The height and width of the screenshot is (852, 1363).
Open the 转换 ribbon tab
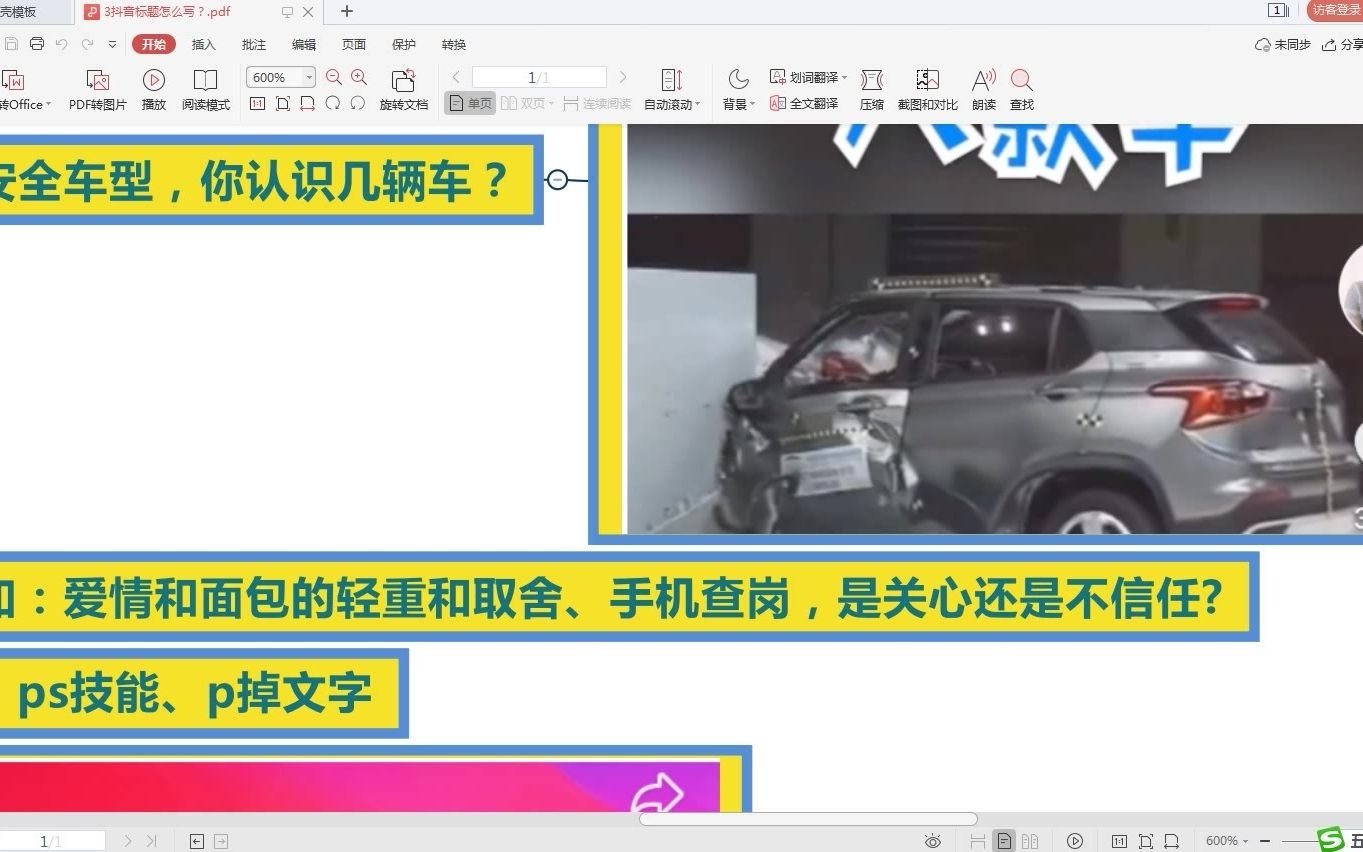click(454, 44)
